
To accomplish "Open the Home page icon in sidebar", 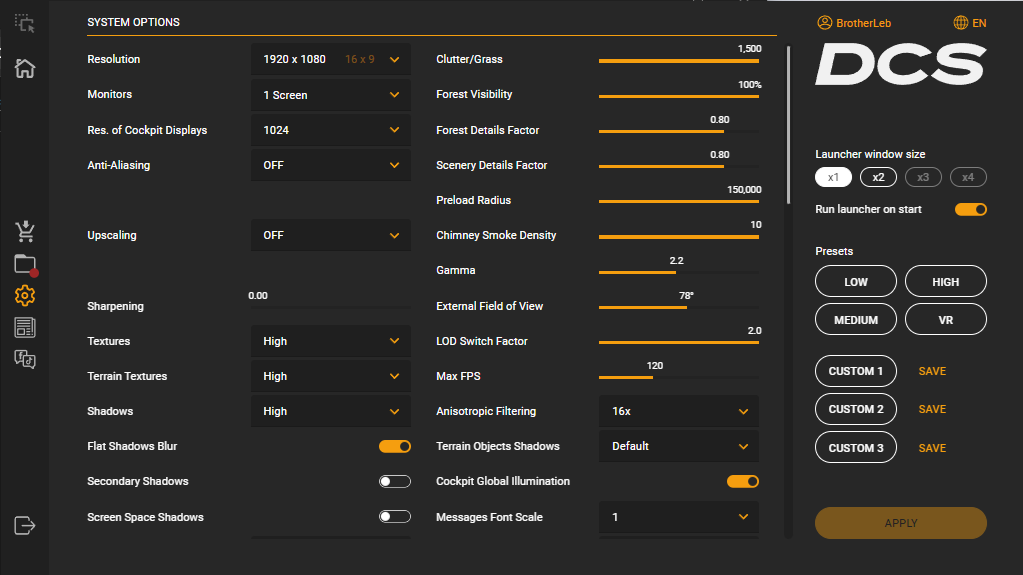I will pos(25,68).
